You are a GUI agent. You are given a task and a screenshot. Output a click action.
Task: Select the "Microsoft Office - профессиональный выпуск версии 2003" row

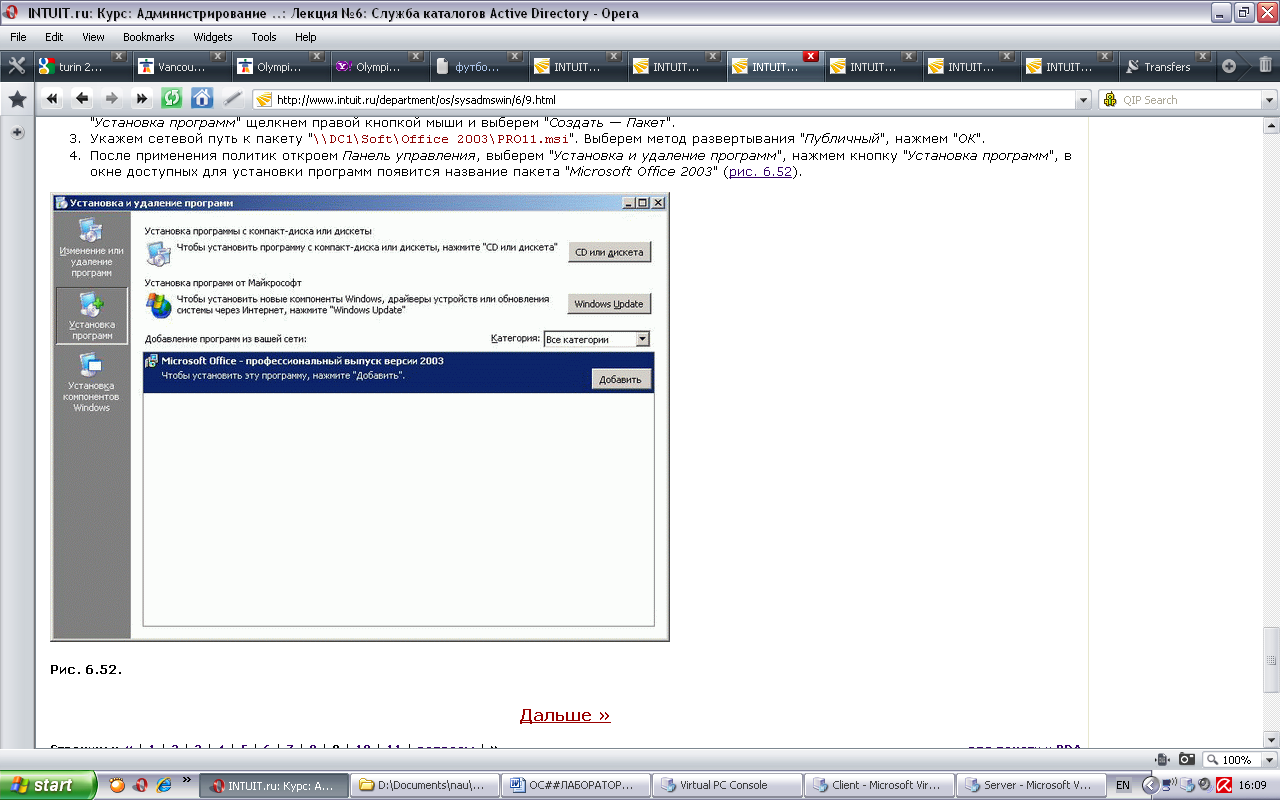pos(398,372)
